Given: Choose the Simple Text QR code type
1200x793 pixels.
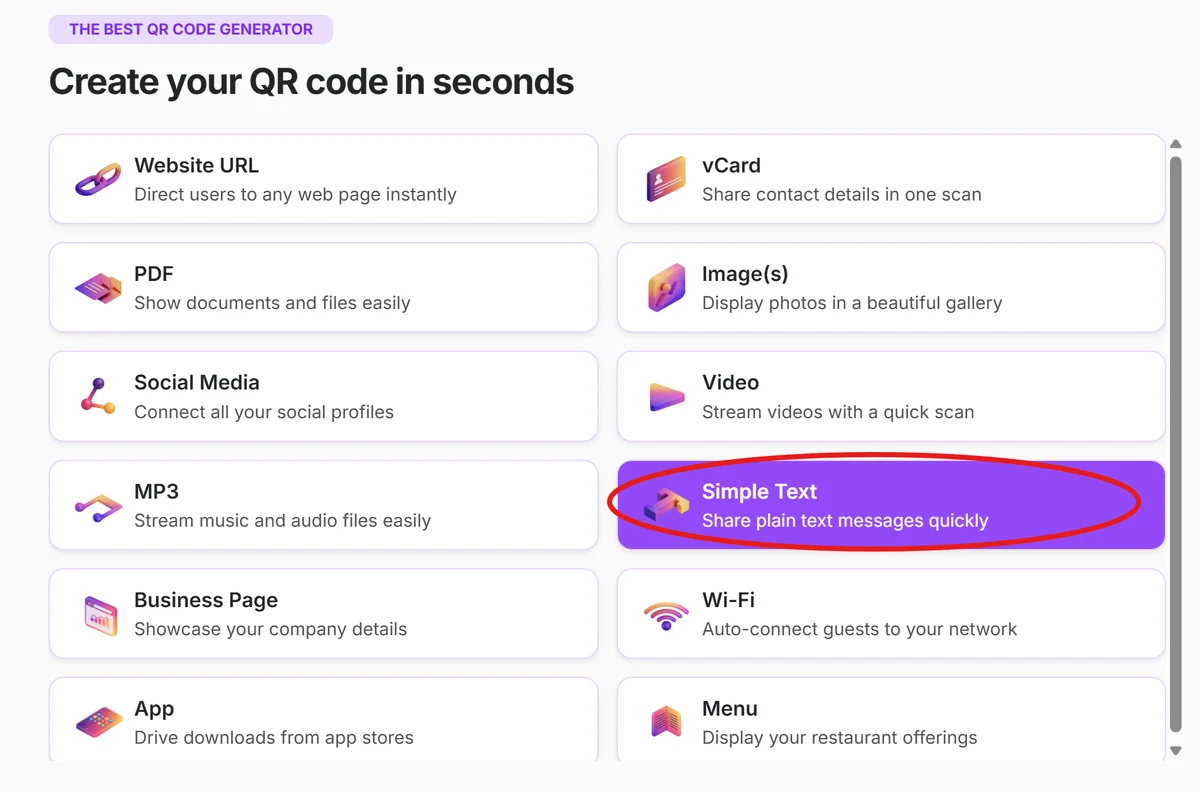Looking at the screenshot, I should [890, 504].
